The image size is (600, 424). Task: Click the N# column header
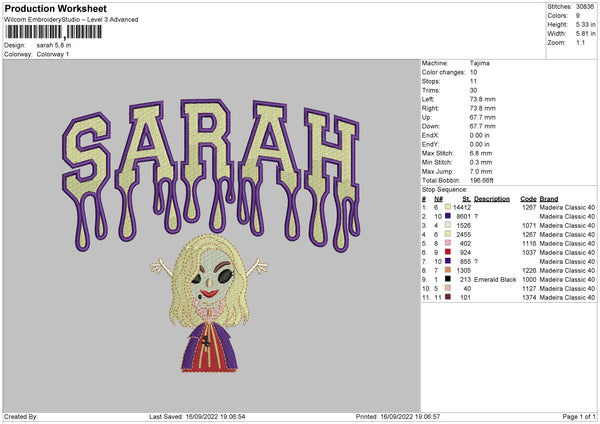click(440, 198)
